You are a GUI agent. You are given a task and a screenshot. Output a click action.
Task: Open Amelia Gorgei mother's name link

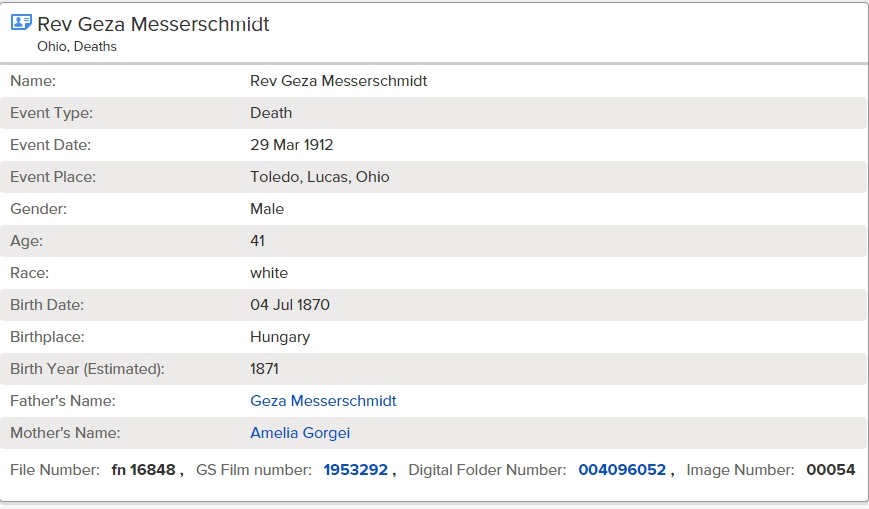(x=300, y=433)
